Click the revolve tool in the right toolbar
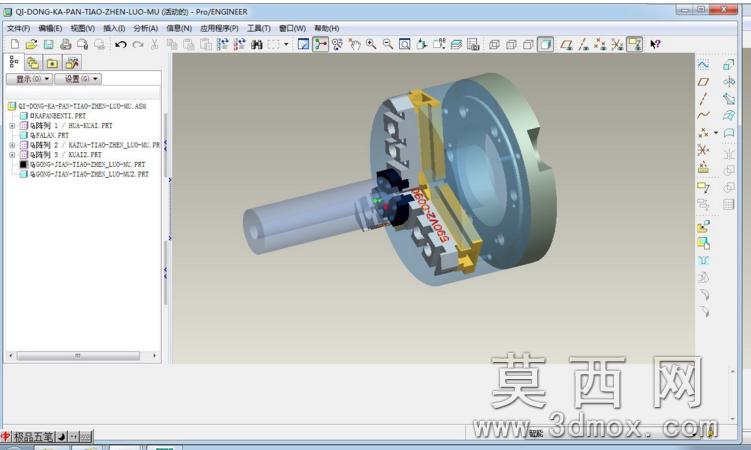This screenshot has width=751, height=450. point(728,82)
